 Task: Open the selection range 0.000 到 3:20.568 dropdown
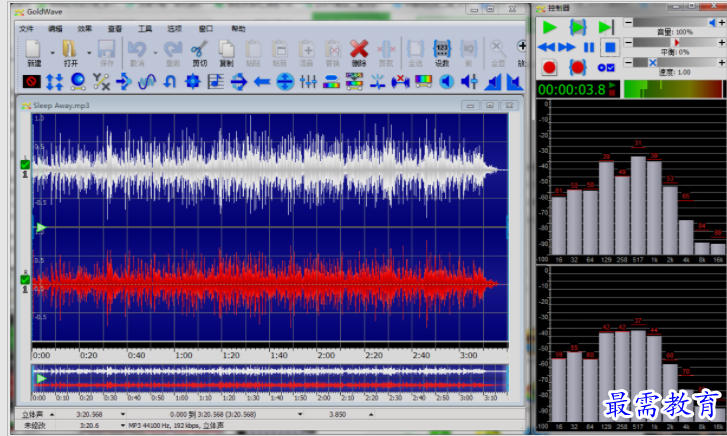click(300, 414)
